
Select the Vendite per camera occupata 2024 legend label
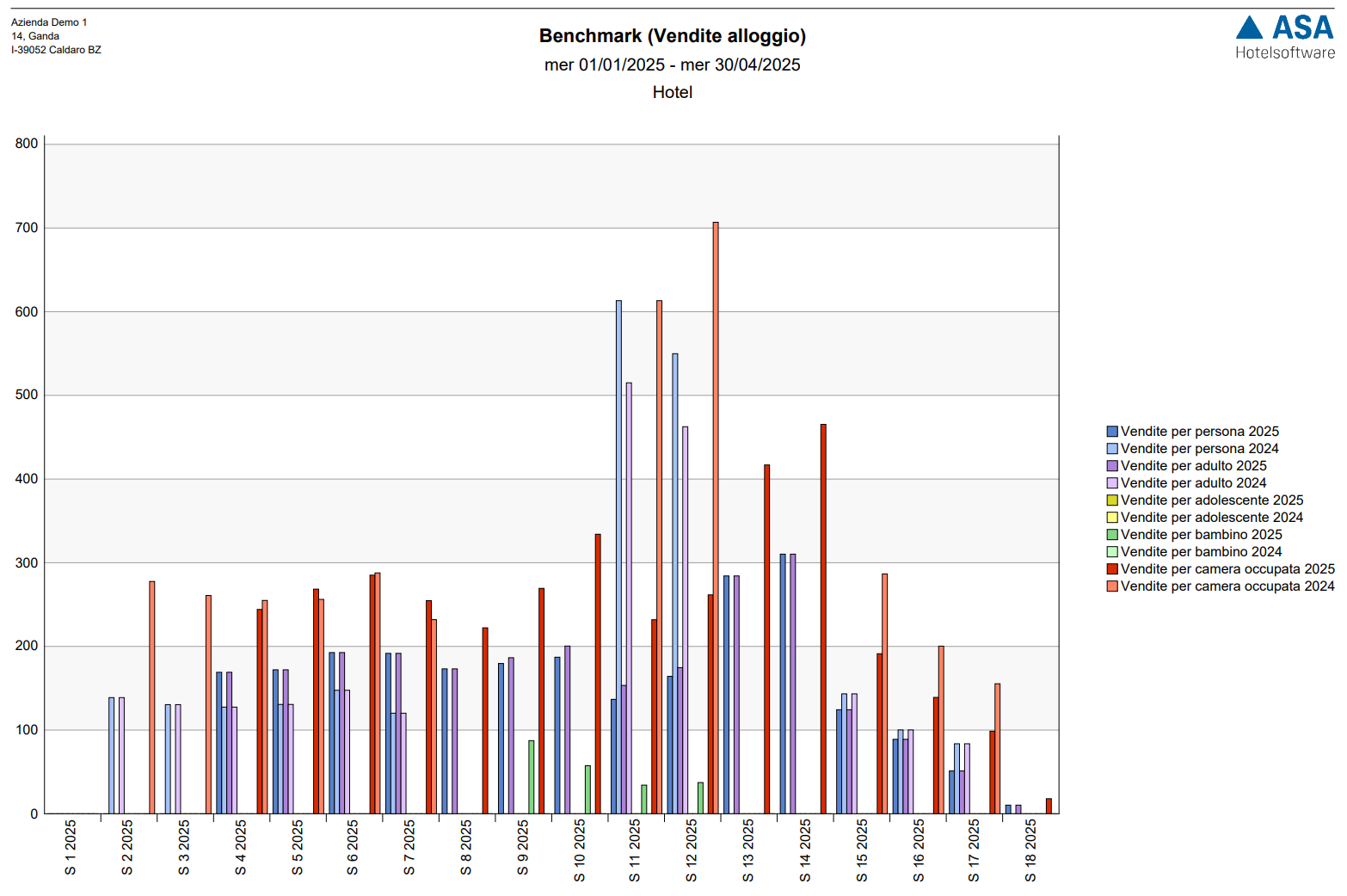pos(1227,586)
